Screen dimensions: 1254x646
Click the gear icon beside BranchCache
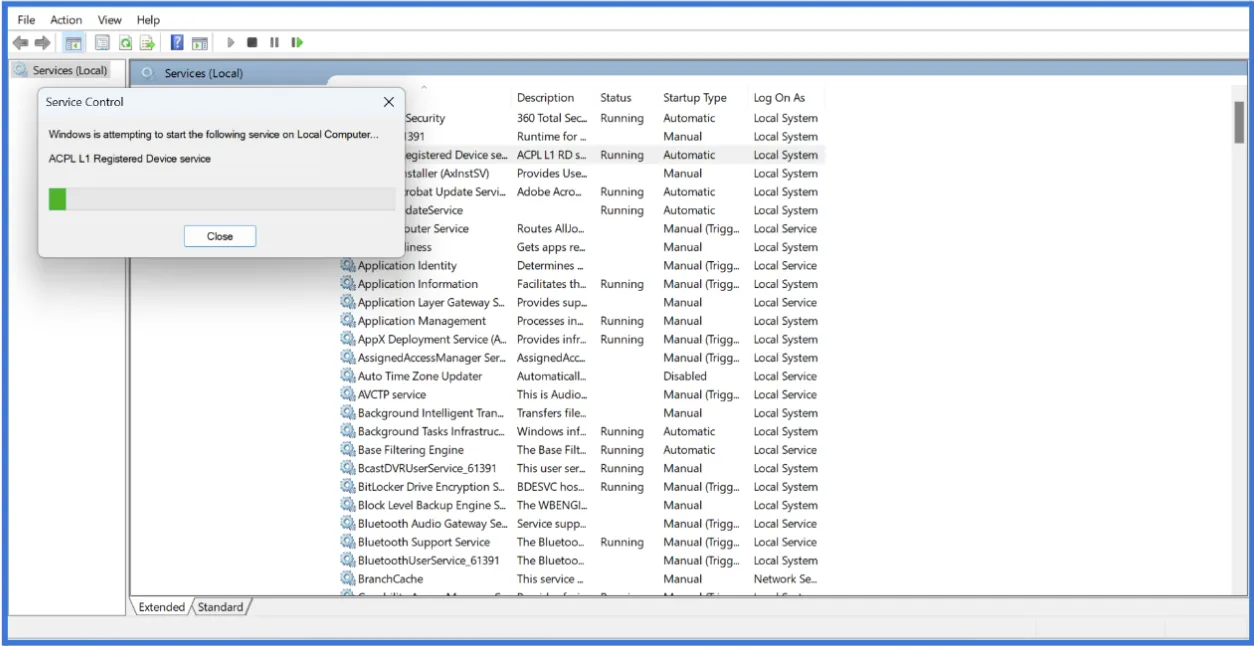coord(348,579)
